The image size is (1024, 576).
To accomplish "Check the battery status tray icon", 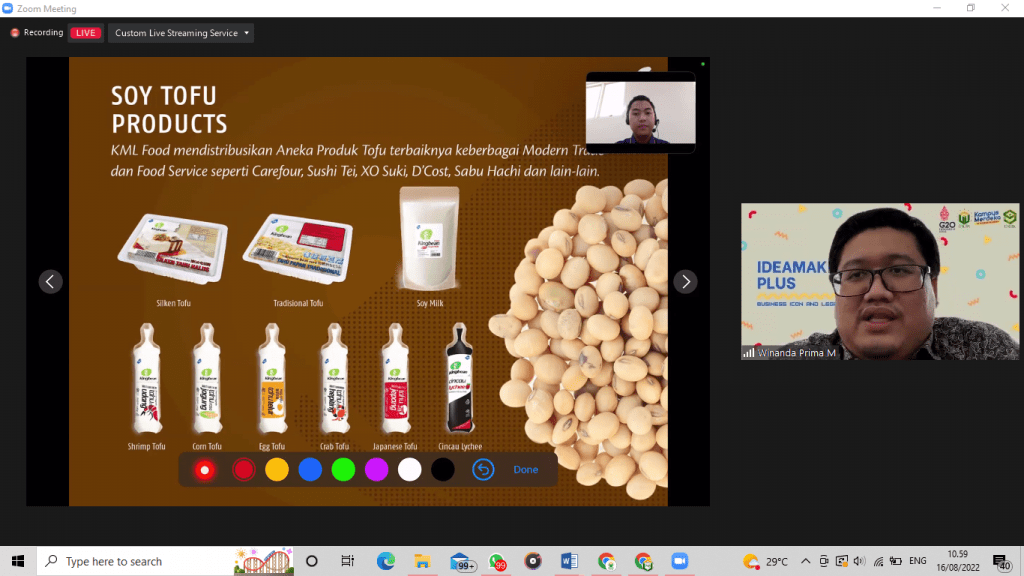I will pyautogui.click(x=896, y=561).
